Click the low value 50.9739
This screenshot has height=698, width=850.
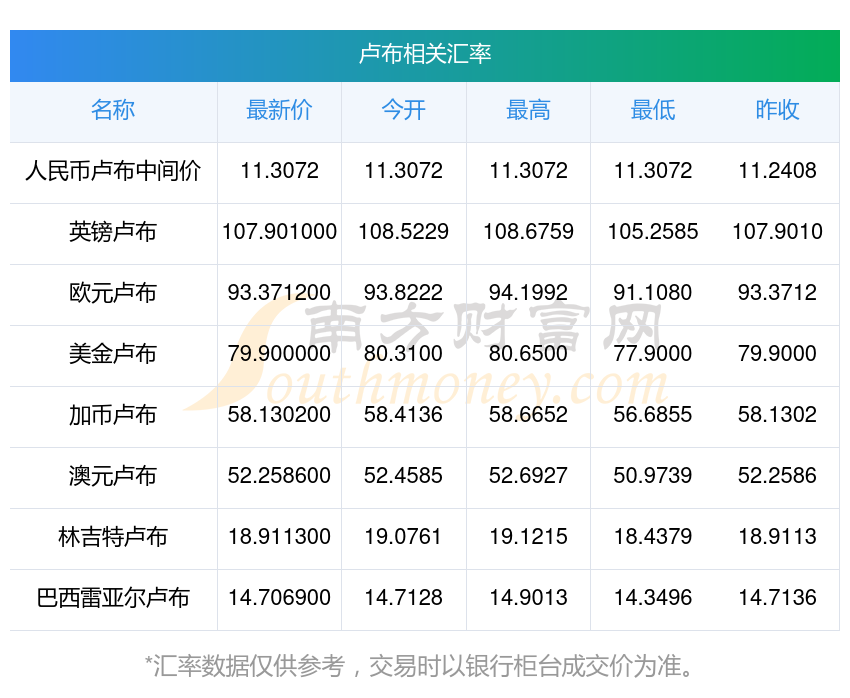click(653, 476)
